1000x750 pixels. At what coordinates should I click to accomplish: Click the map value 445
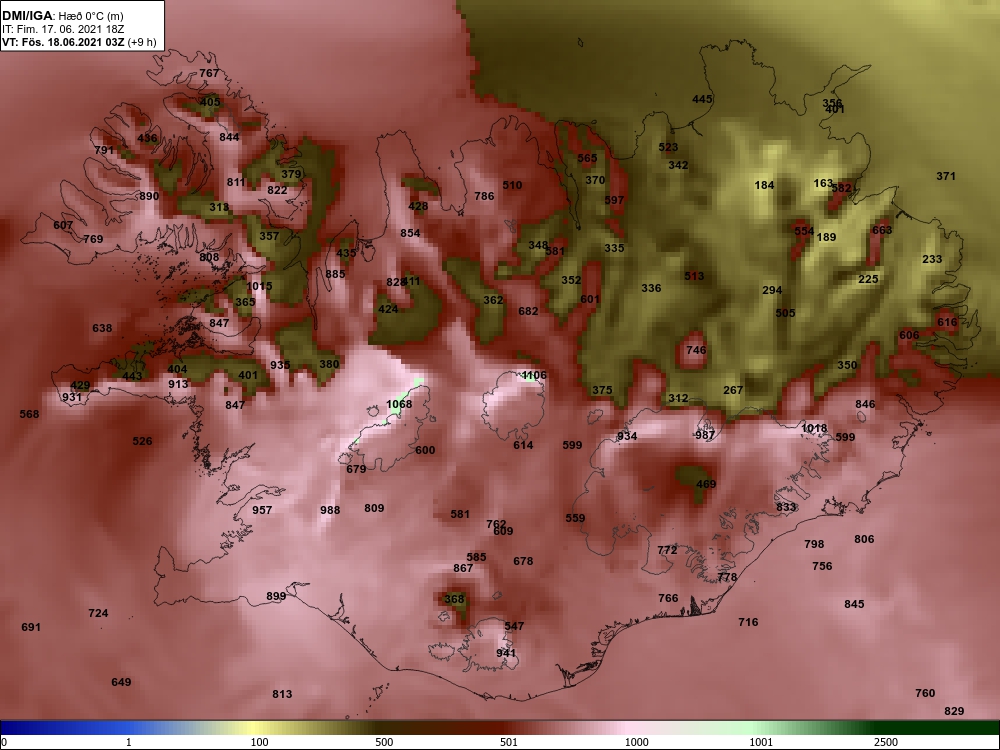coord(702,99)
